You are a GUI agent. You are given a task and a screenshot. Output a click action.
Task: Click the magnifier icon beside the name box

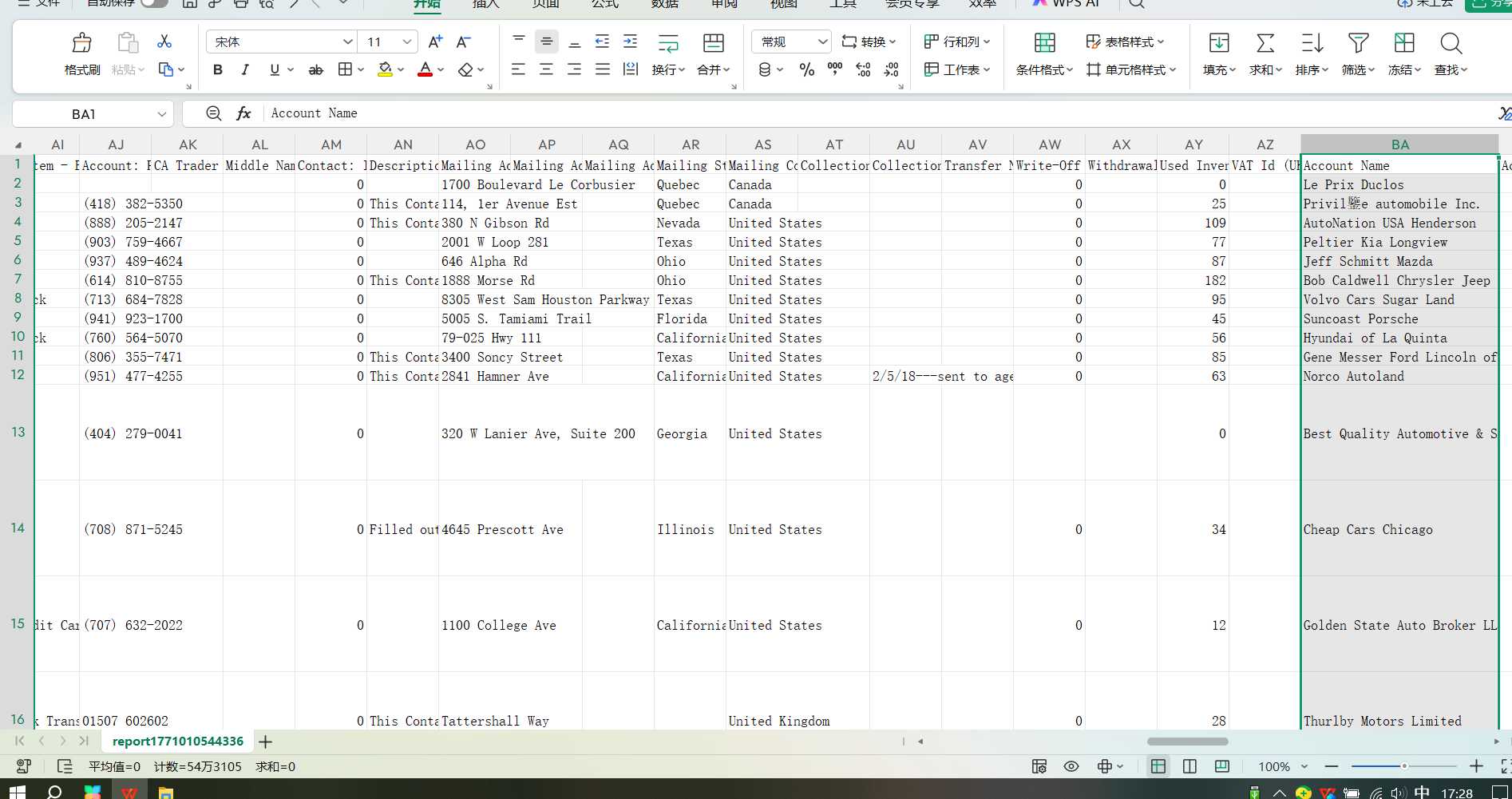click(213, 113)
